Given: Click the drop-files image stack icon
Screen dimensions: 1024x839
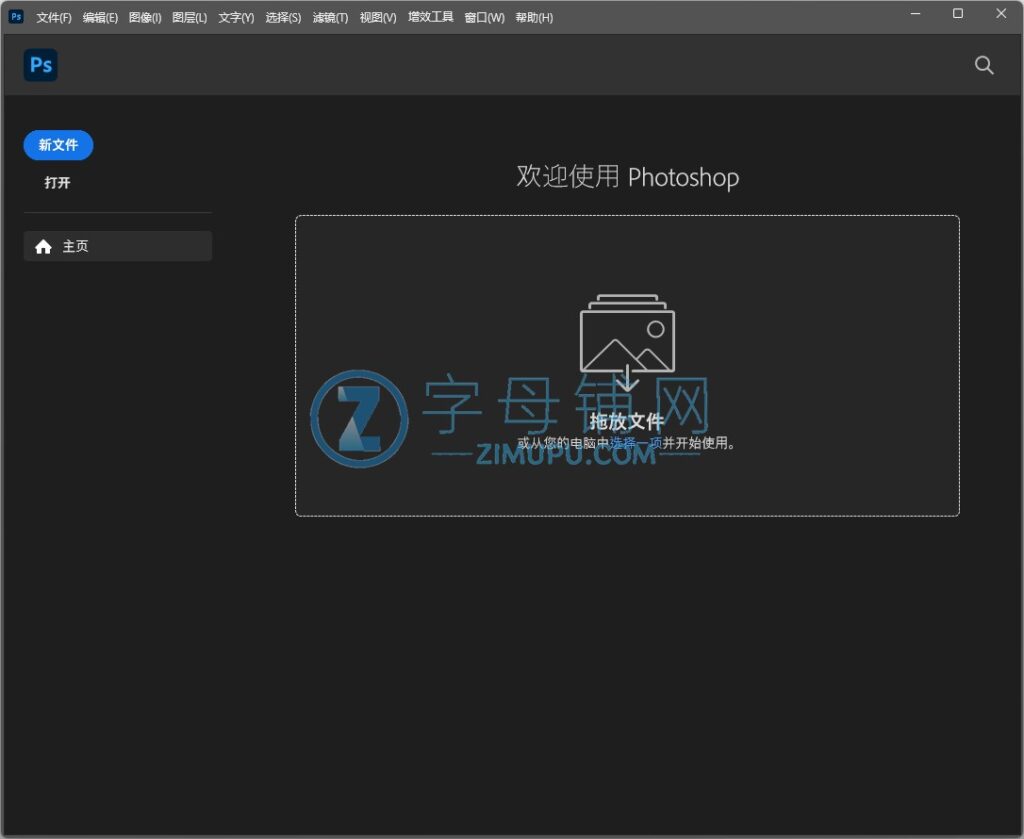Looking at the screenshot, I should pyautogui.click(x=627, y=341).
